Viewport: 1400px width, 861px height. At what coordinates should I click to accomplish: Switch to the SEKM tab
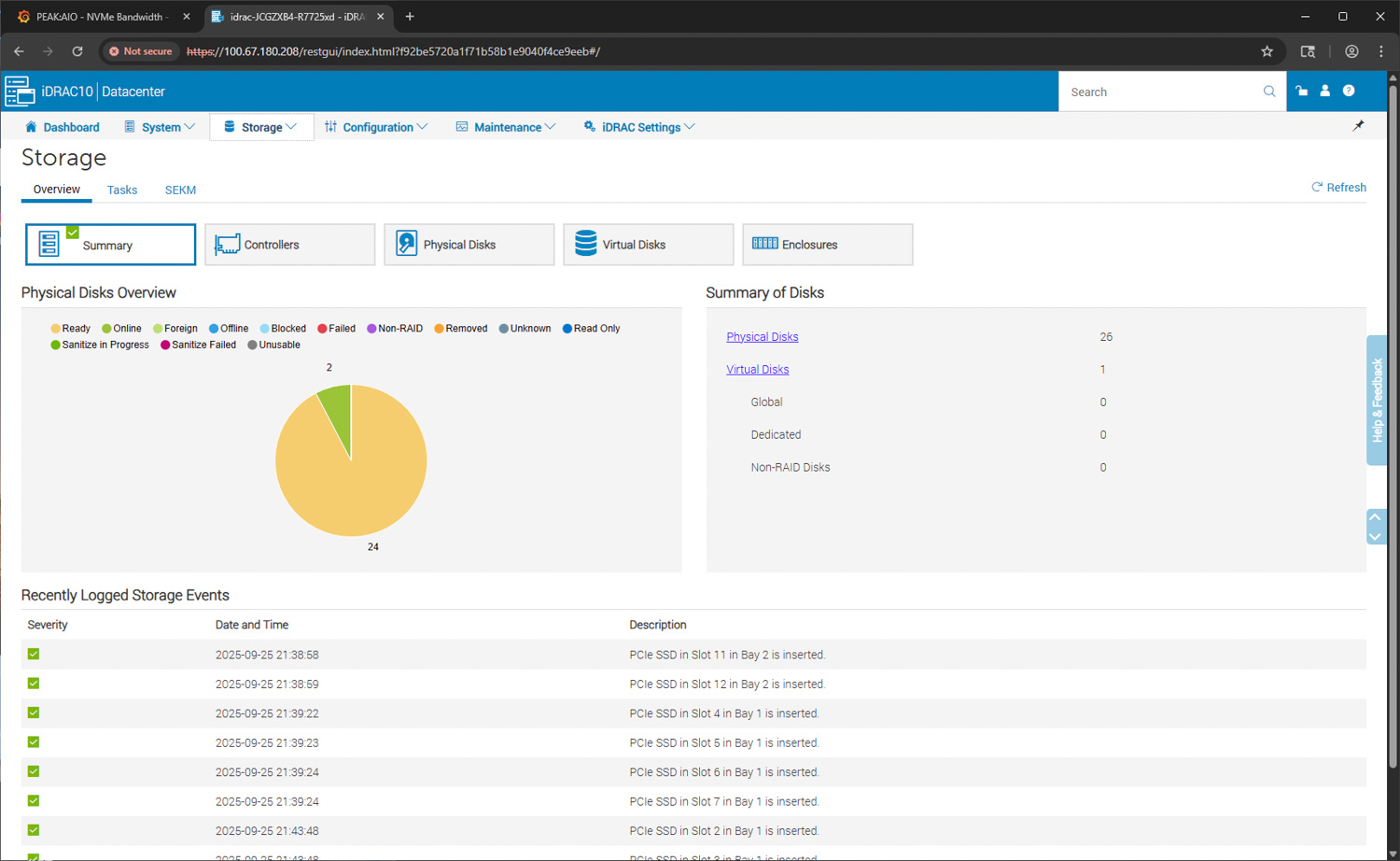[180, 191]
